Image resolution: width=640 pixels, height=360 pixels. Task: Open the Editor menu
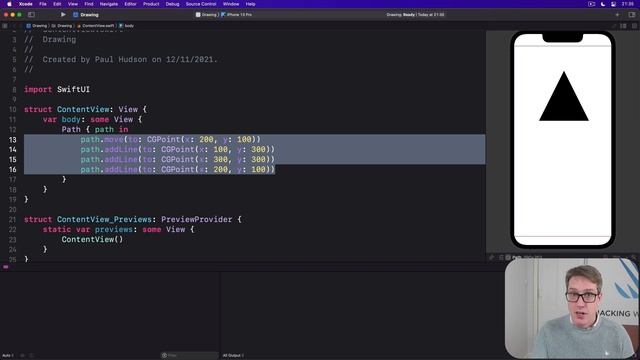[x=130, y=4]
